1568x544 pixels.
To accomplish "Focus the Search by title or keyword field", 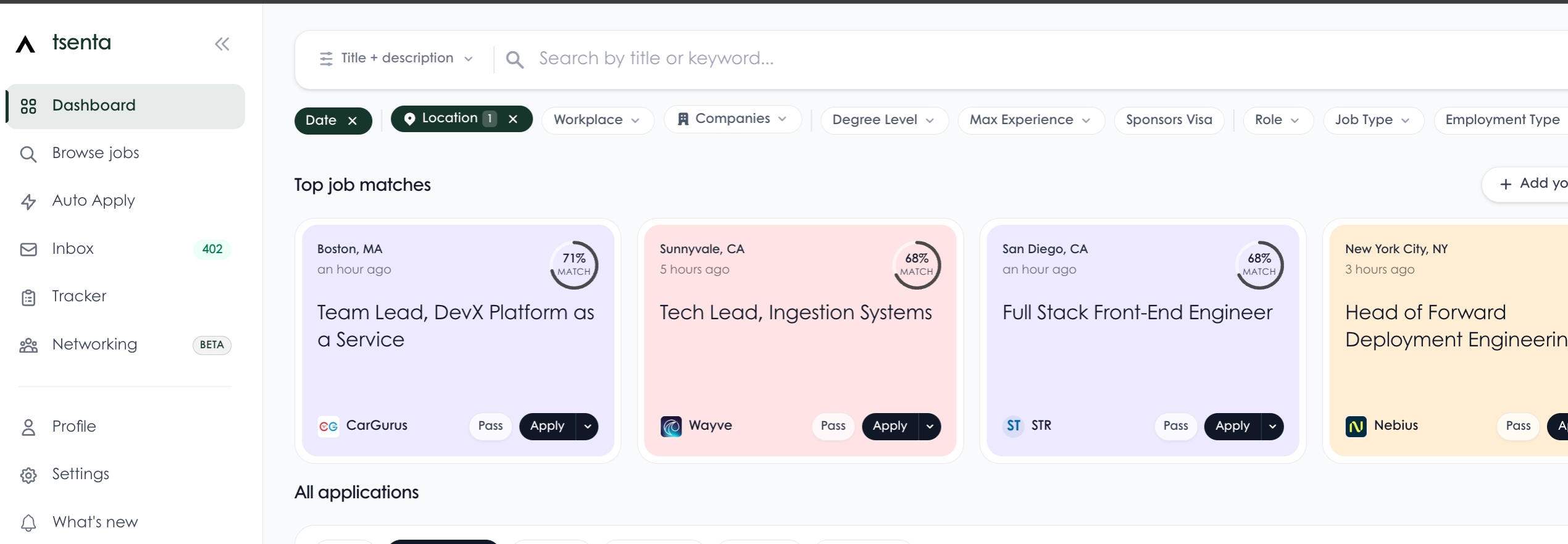I will (1043, 59).
